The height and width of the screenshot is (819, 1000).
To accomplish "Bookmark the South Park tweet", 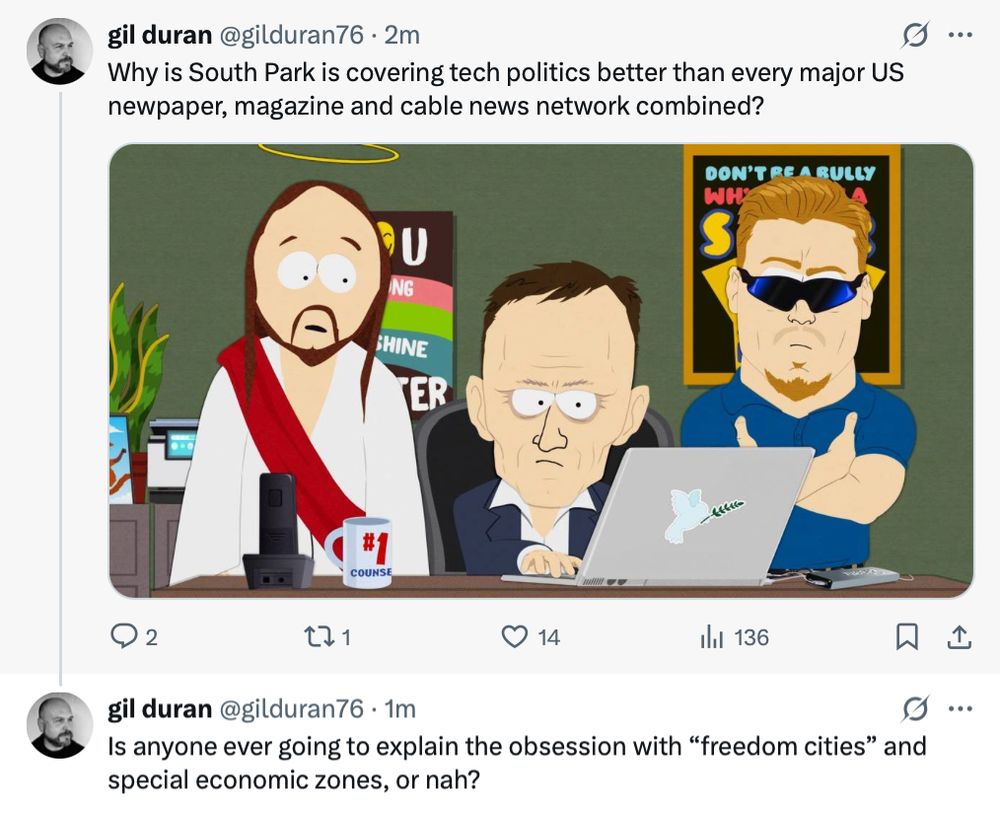I will tap(907, 637).
